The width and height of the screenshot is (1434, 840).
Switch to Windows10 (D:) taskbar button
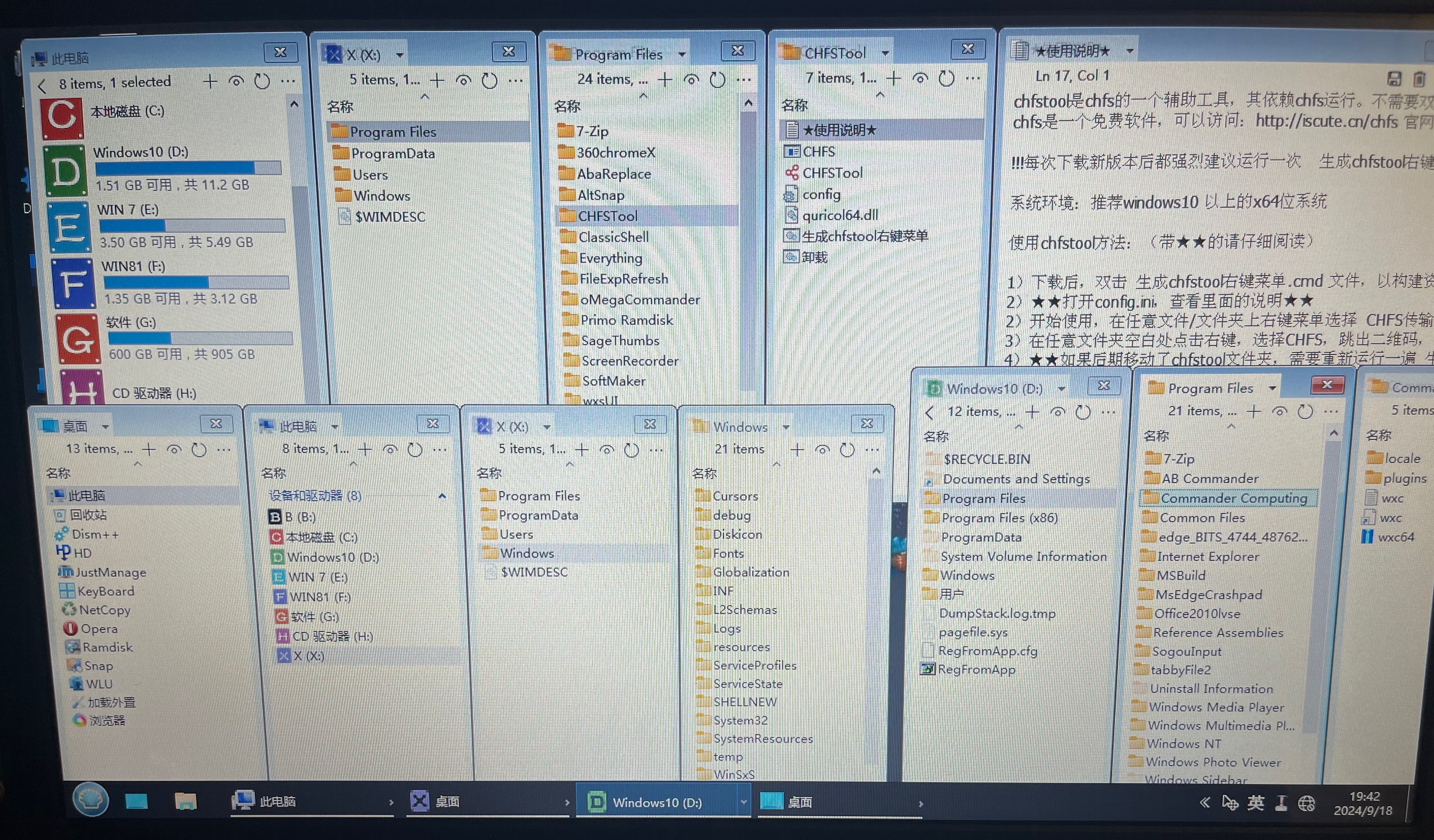[x=657, y=802]
